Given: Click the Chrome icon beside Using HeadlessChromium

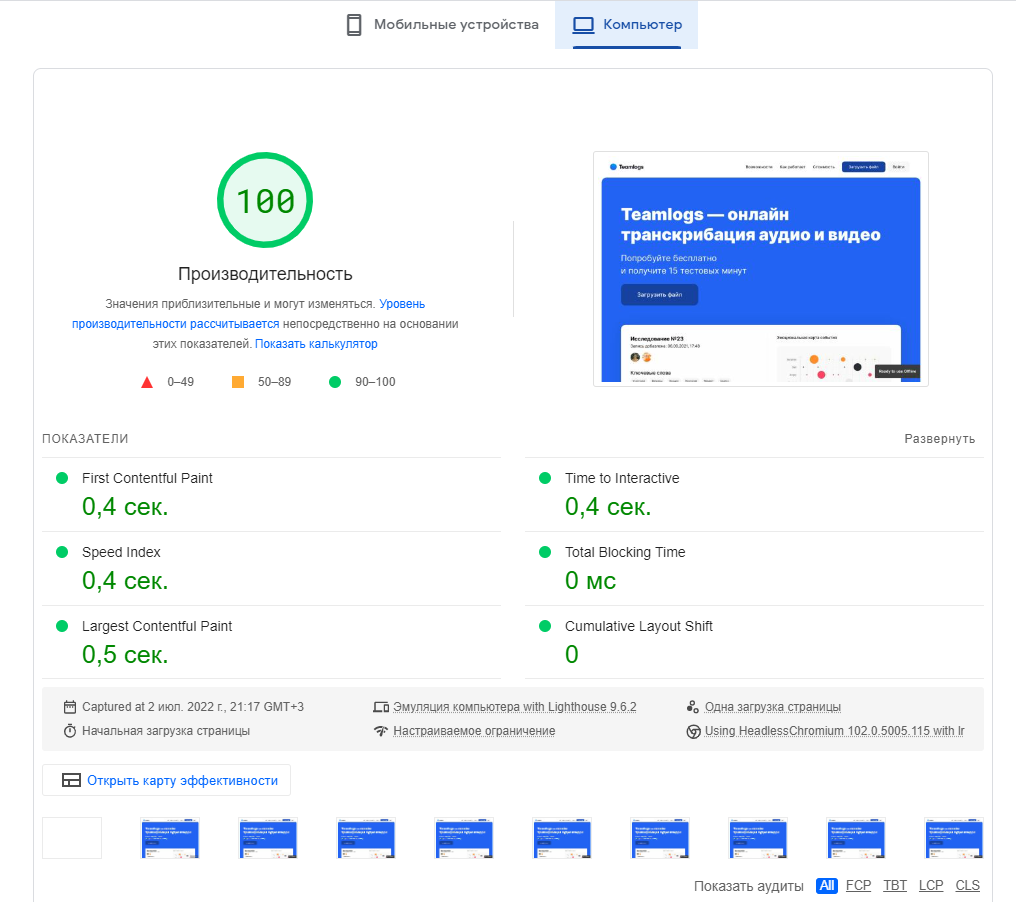Looking at the screenshot, I should (x=693, y=732).
